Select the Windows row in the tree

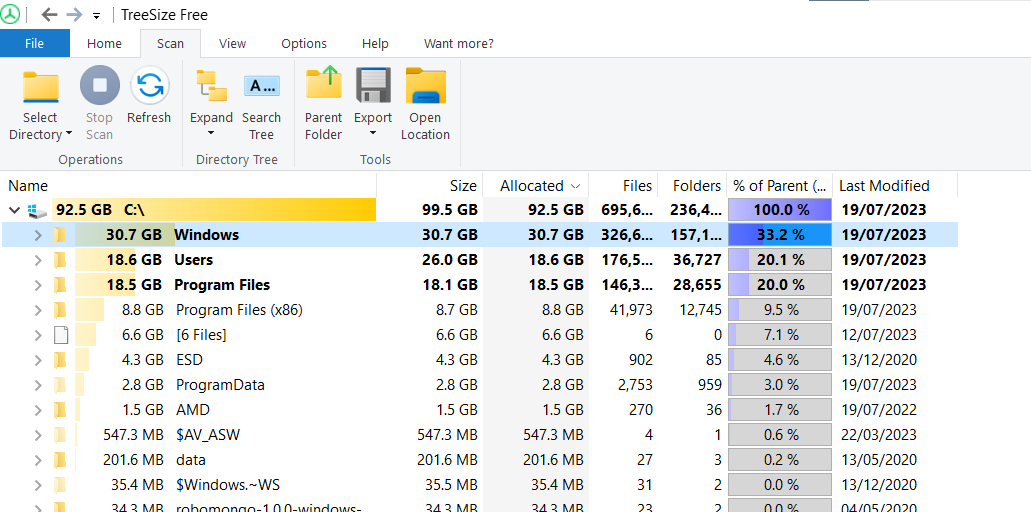480,235
